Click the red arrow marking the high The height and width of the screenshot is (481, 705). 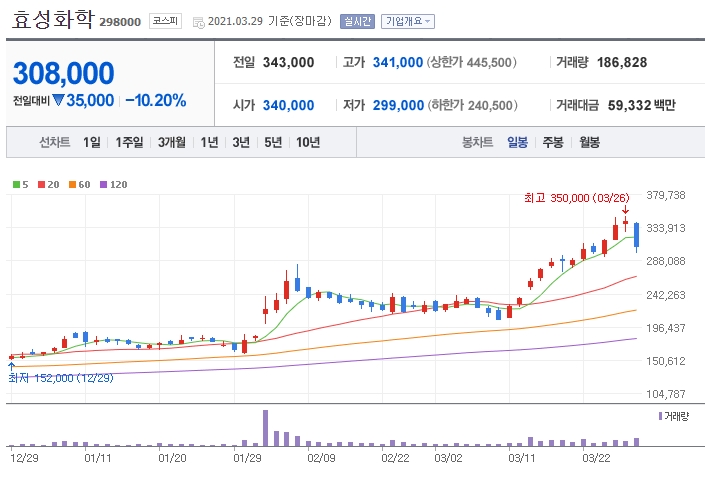pyautogui.click(x=625, y=210)
